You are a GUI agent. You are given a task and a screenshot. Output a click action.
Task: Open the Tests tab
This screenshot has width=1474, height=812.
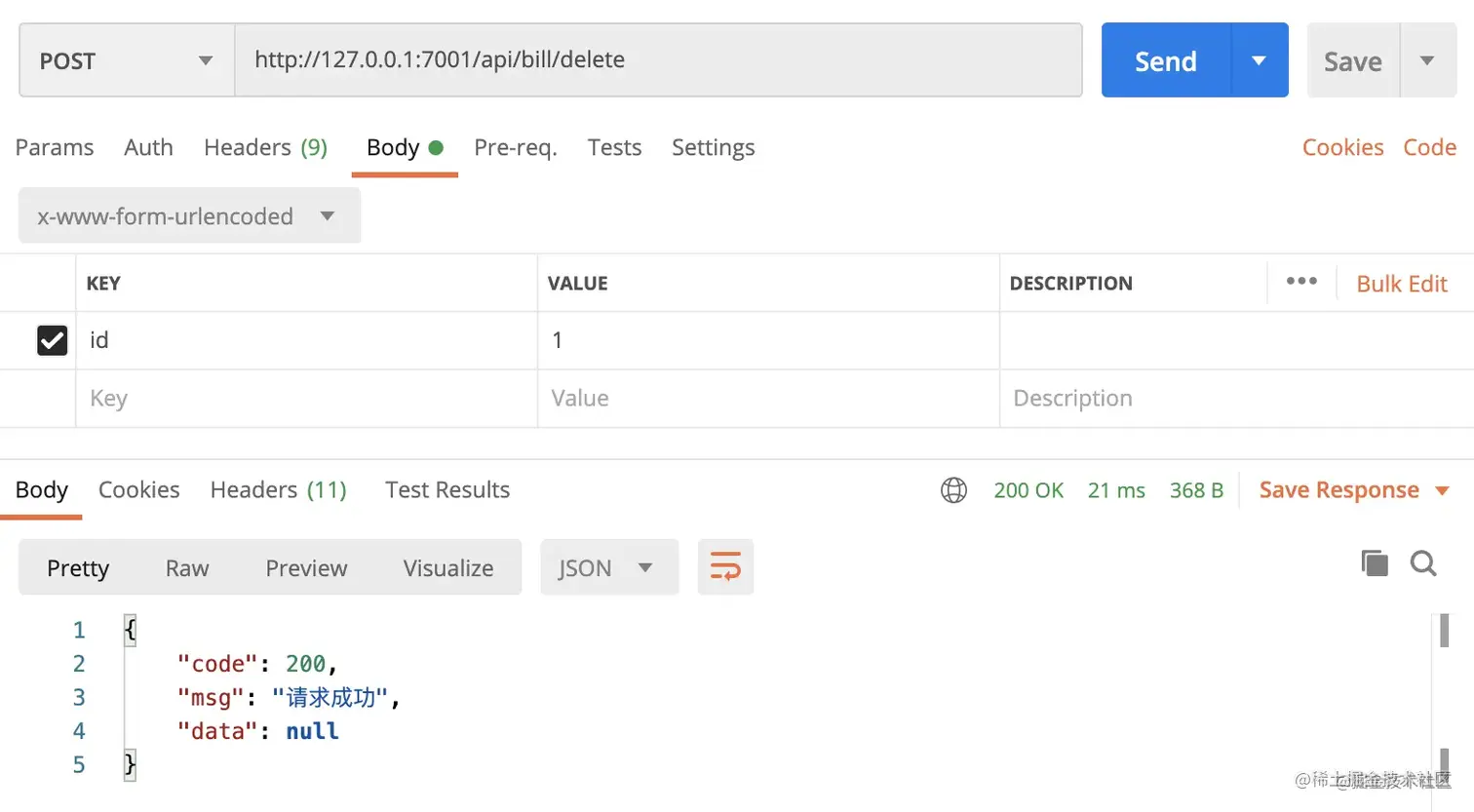point(614,147)
